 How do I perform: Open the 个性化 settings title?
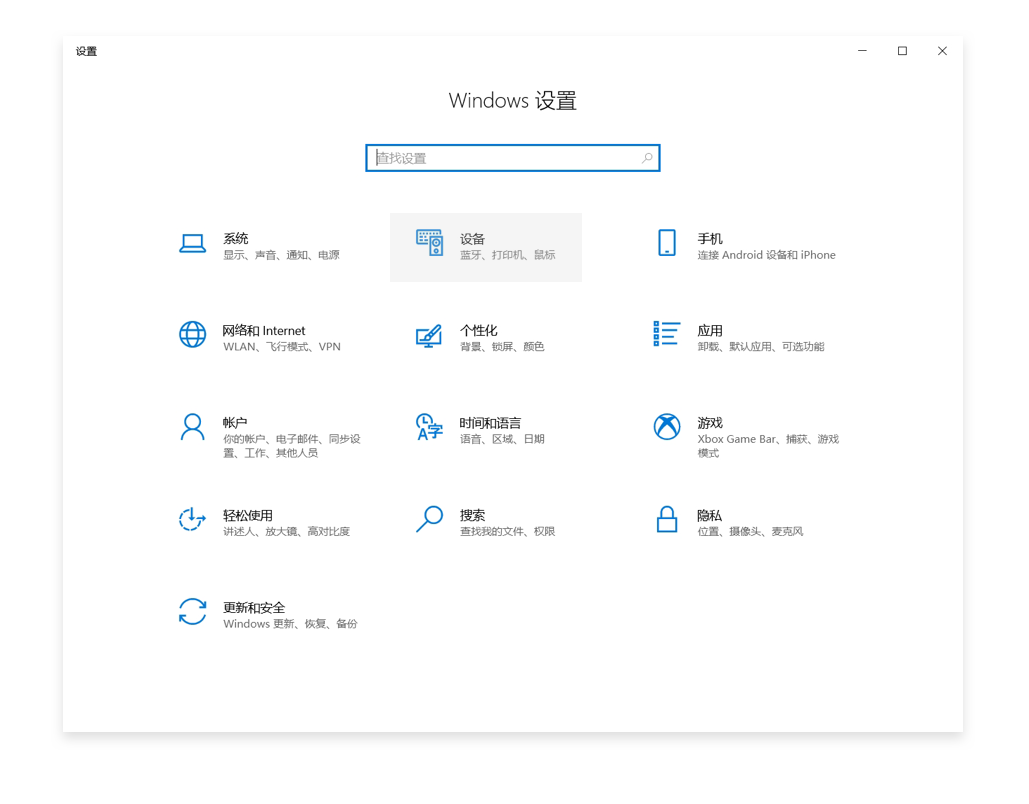478,331
